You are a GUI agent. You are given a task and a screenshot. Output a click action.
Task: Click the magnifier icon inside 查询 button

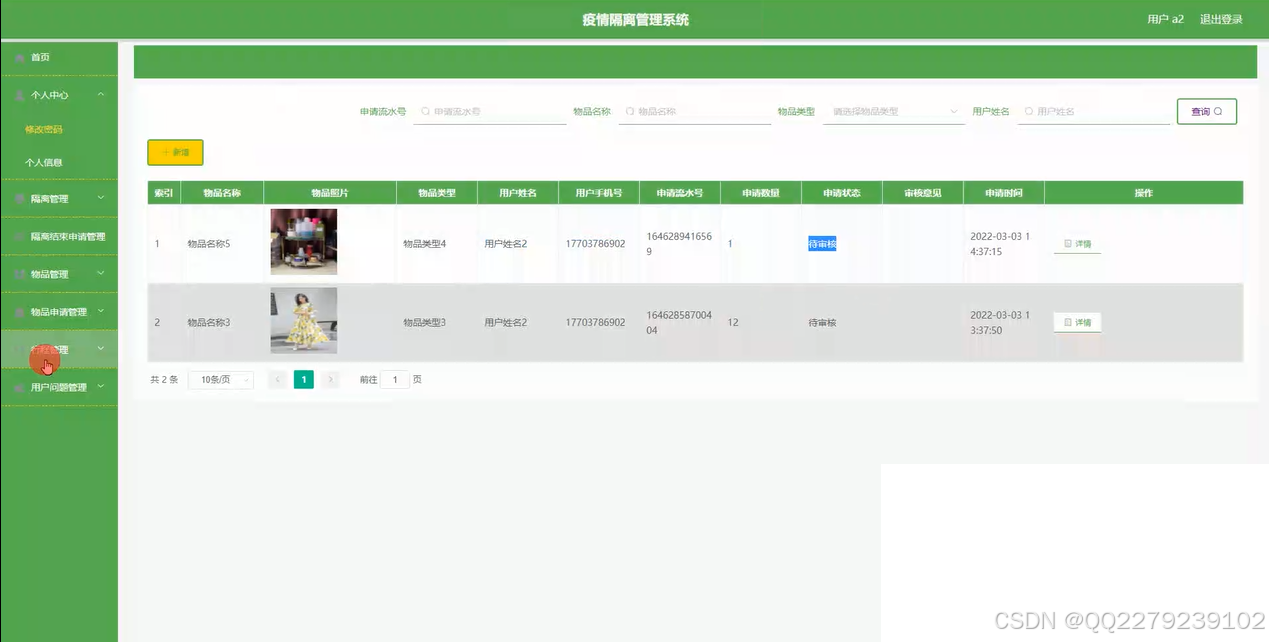pos(1218,111)
